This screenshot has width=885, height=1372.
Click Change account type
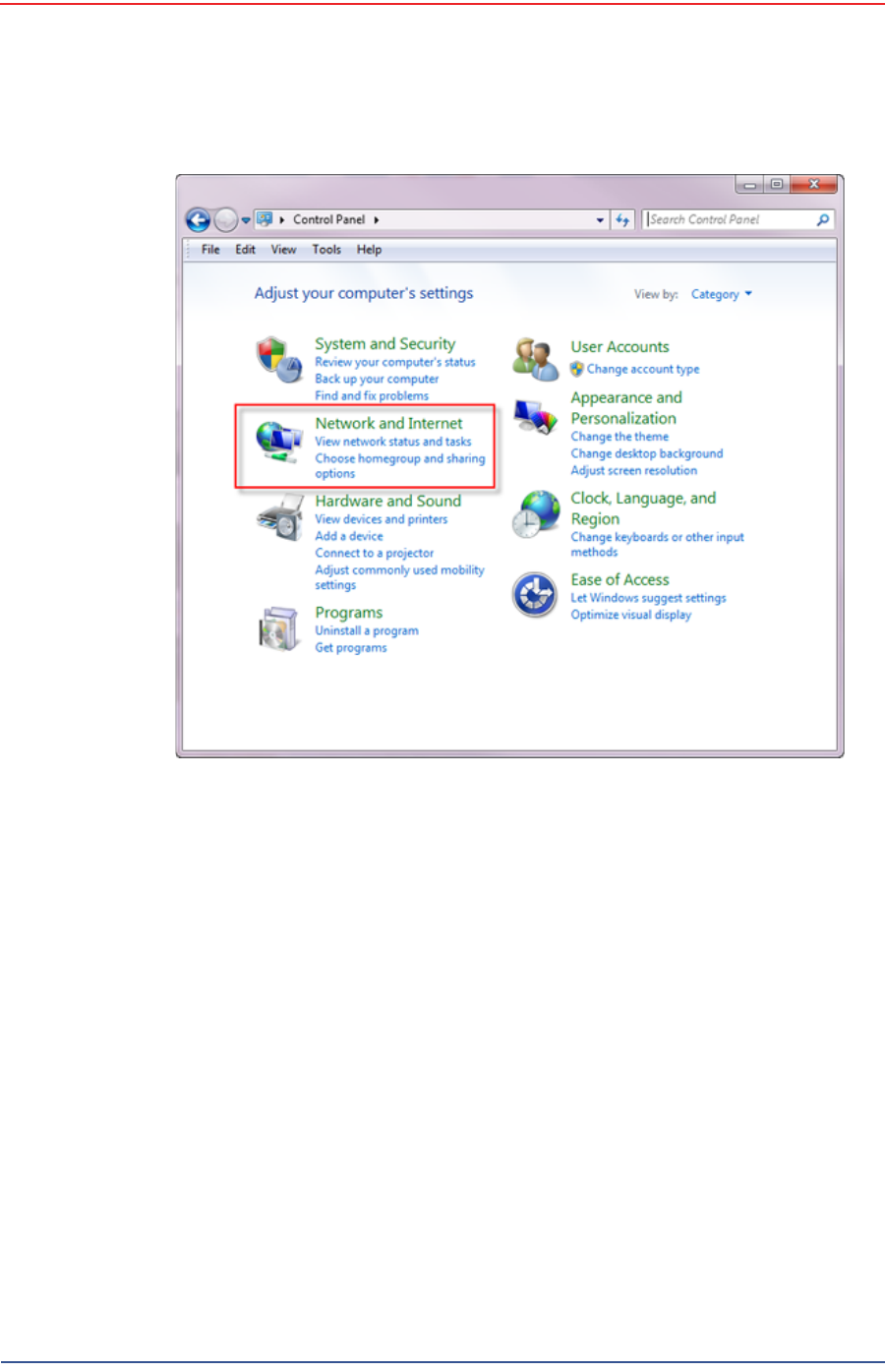coord(643,369)
